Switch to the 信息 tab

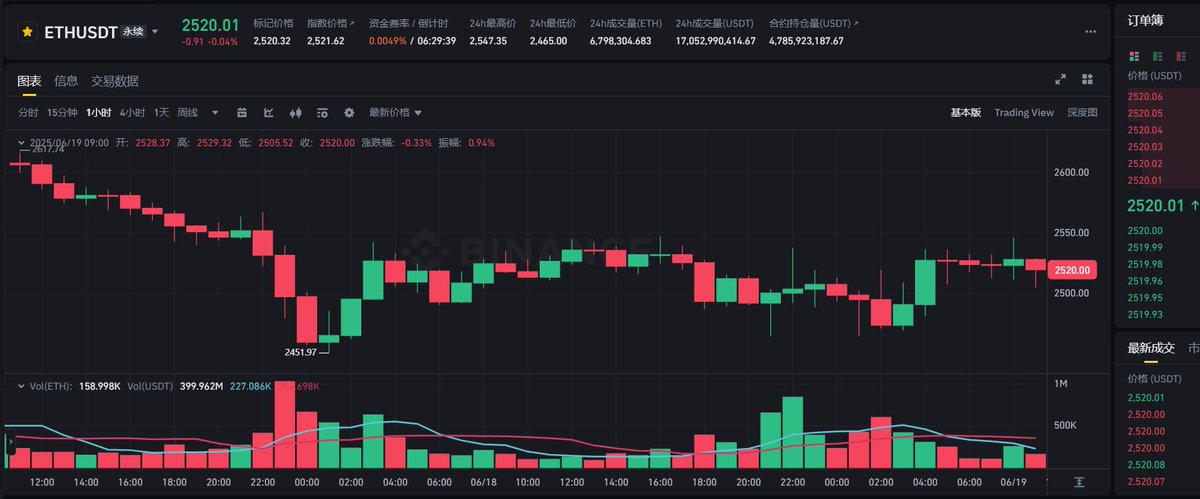[66, 81]
